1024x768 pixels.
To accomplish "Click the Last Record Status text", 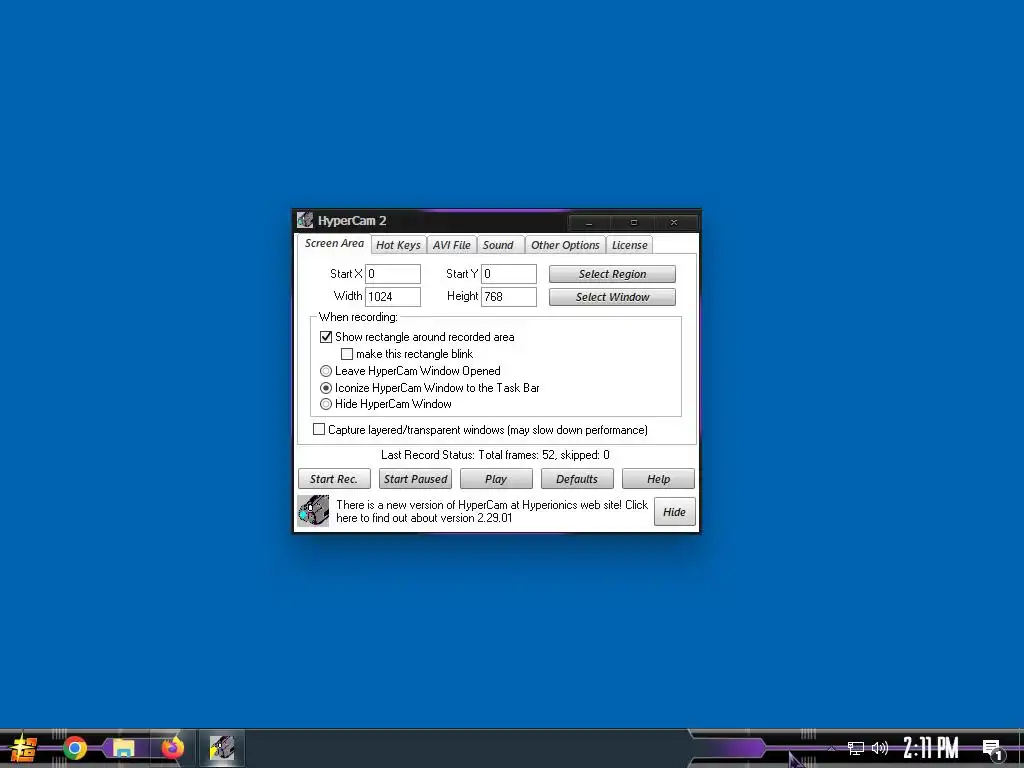I will point(495,455).
